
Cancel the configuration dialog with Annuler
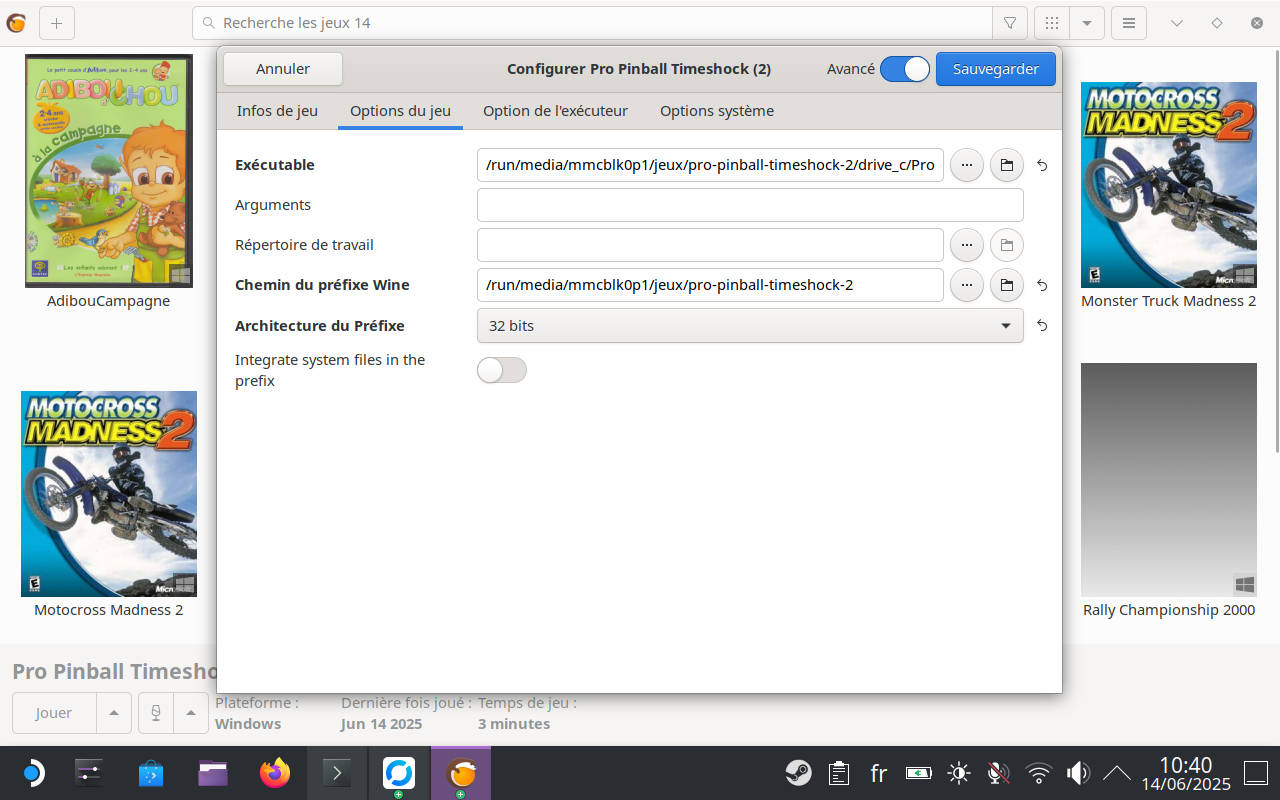pos(283,69)
